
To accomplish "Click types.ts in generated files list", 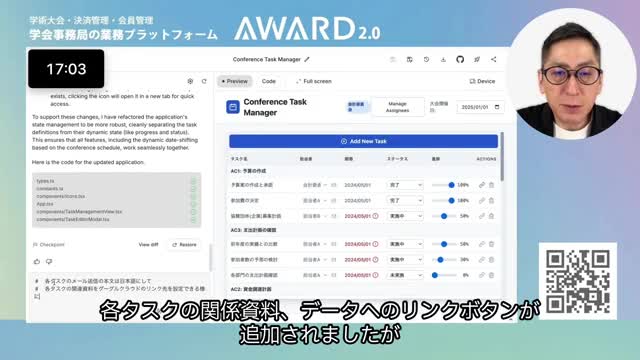I will point(45,181).
